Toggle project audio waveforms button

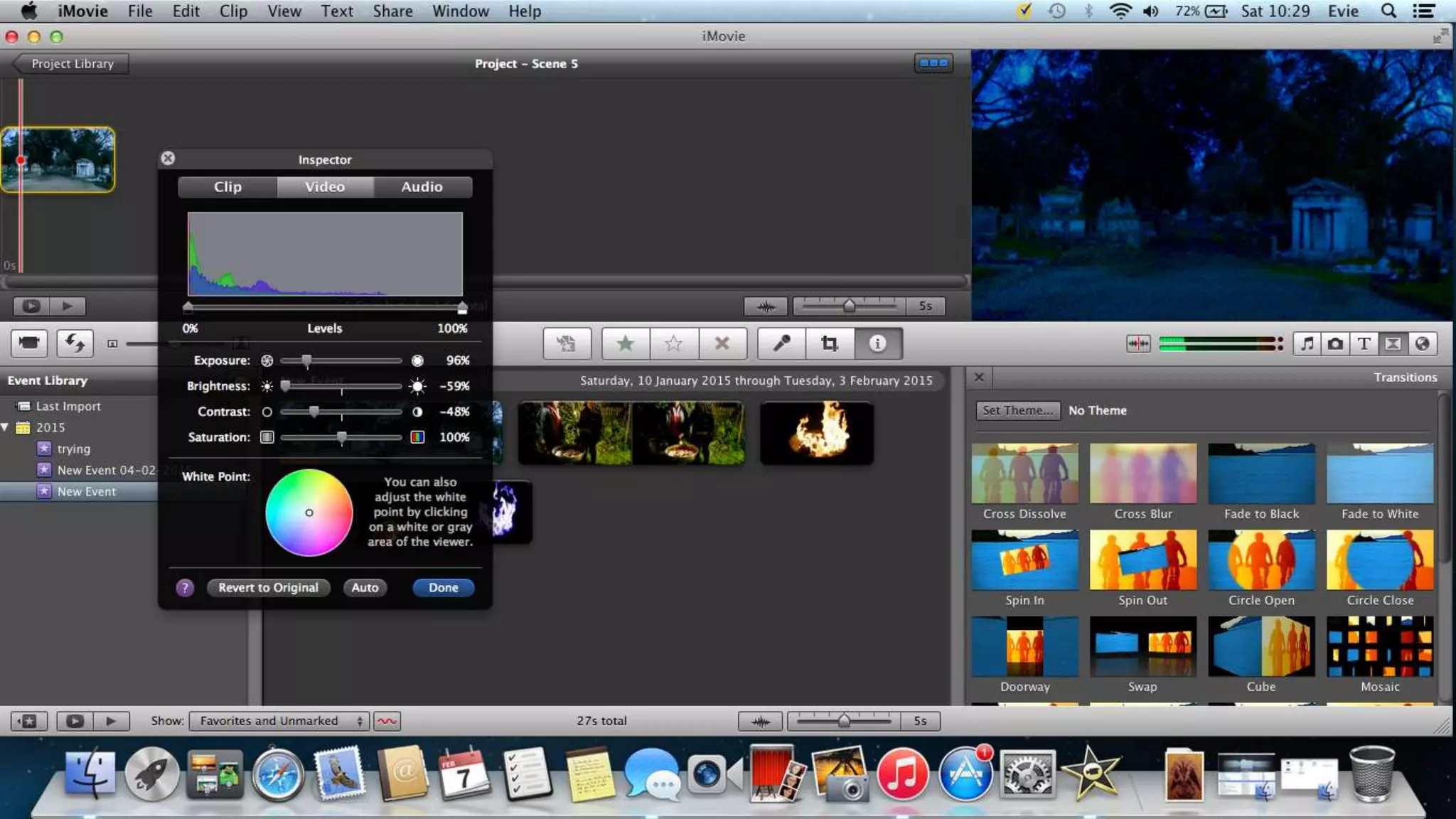coord(766,306)
